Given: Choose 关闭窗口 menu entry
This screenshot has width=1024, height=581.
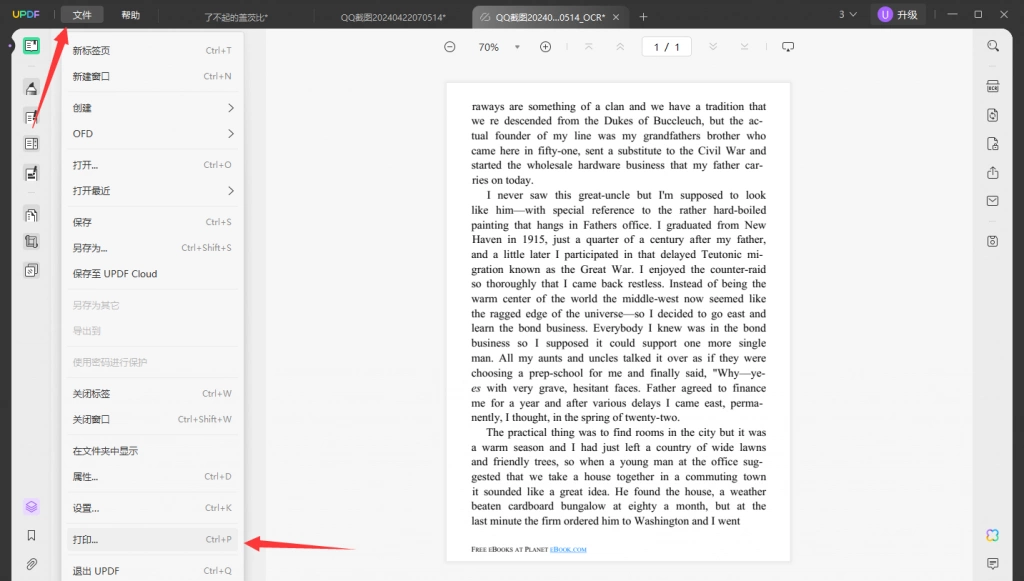Looking at the screenshot, I should [152, 419].
